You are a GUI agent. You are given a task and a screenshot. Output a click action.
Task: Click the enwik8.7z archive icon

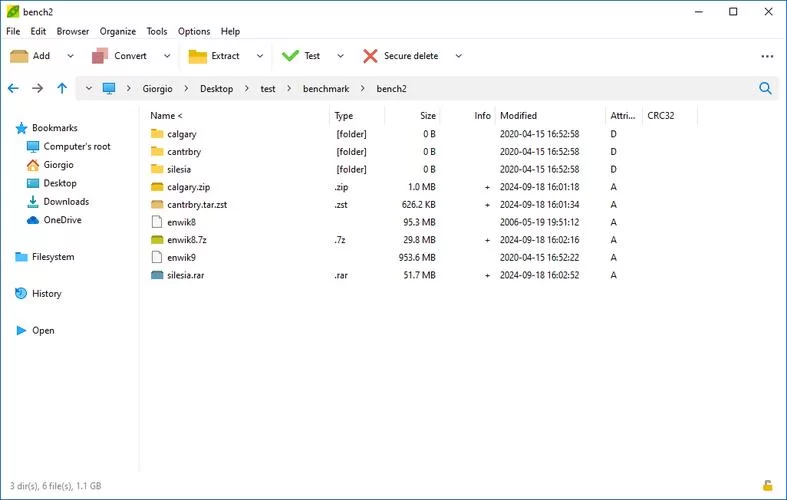(x=157, y=239)
